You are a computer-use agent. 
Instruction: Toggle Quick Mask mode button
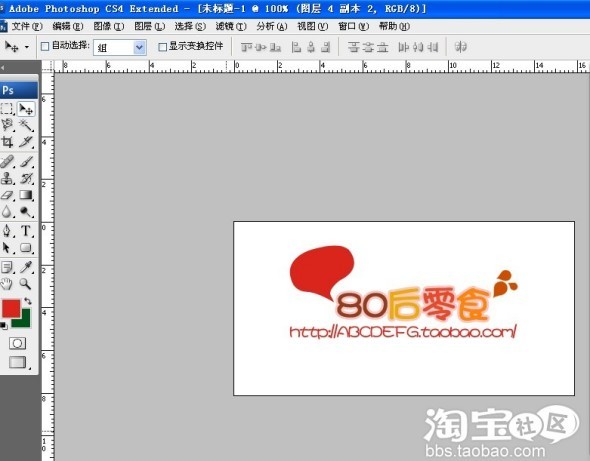[x=17, y=343]
